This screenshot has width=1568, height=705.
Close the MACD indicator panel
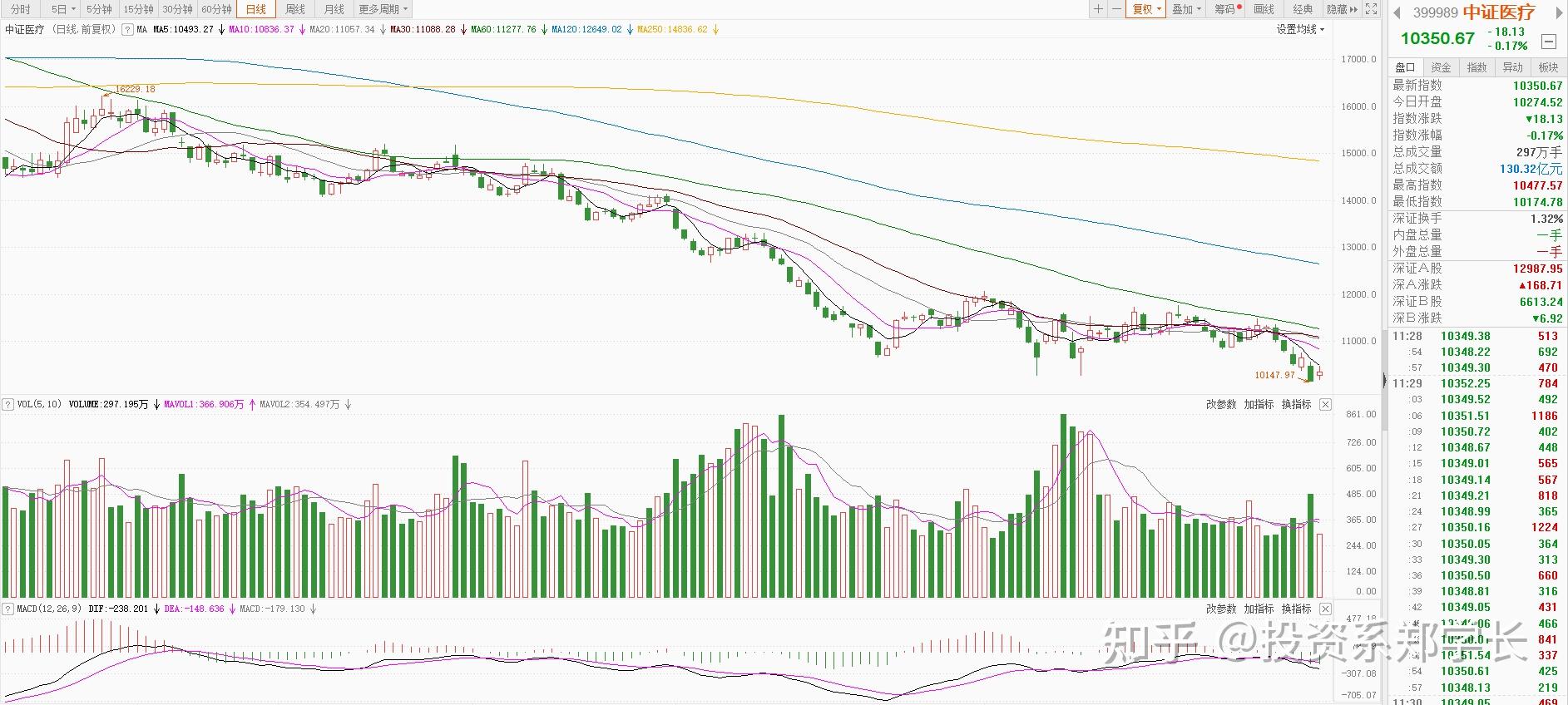pos(1325,609)
